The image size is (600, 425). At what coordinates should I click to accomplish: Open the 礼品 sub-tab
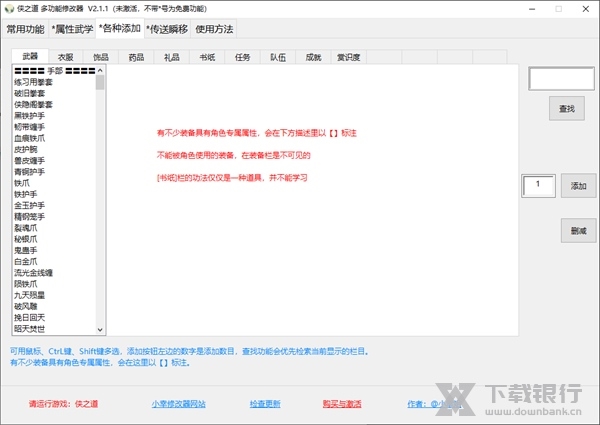[x=171, y=57]
